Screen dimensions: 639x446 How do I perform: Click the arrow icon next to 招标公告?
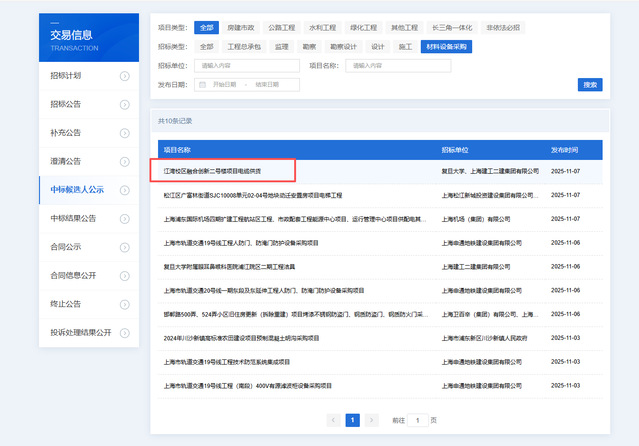click(x=124, y=105)
